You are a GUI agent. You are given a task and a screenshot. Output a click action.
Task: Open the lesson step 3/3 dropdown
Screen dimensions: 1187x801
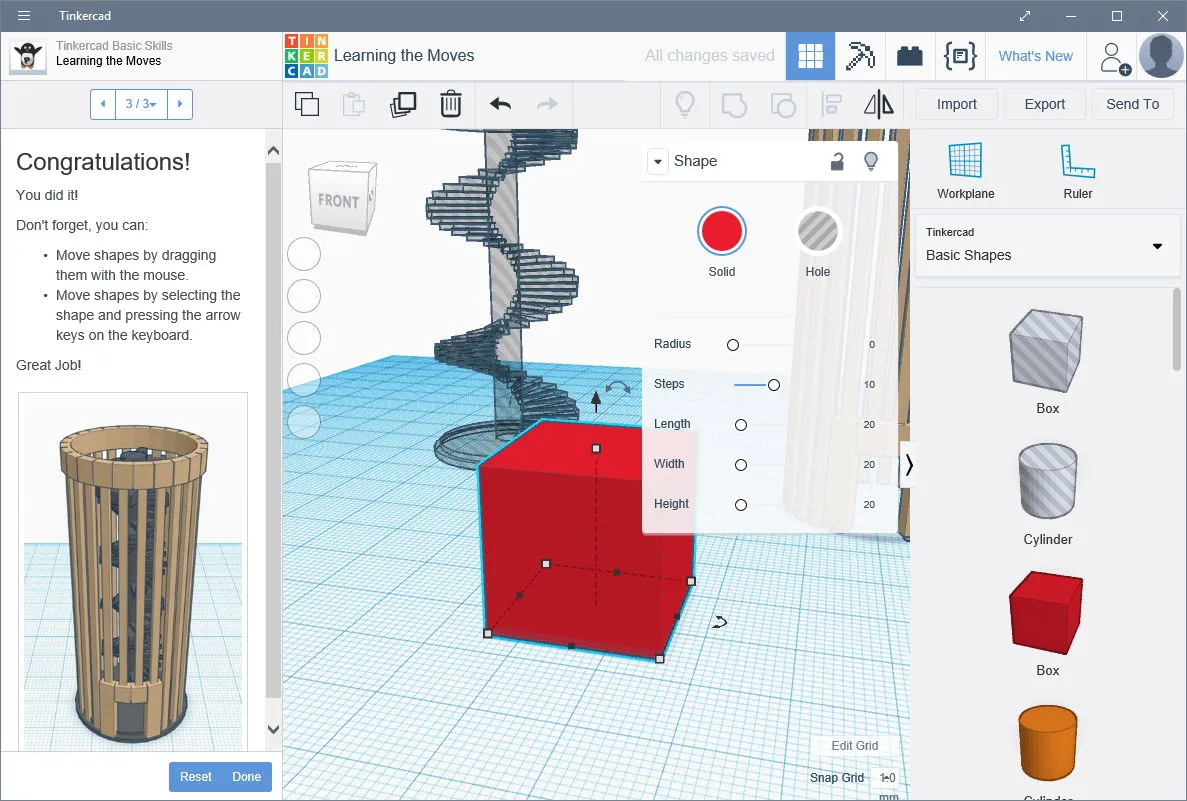(x=141, y=104)
